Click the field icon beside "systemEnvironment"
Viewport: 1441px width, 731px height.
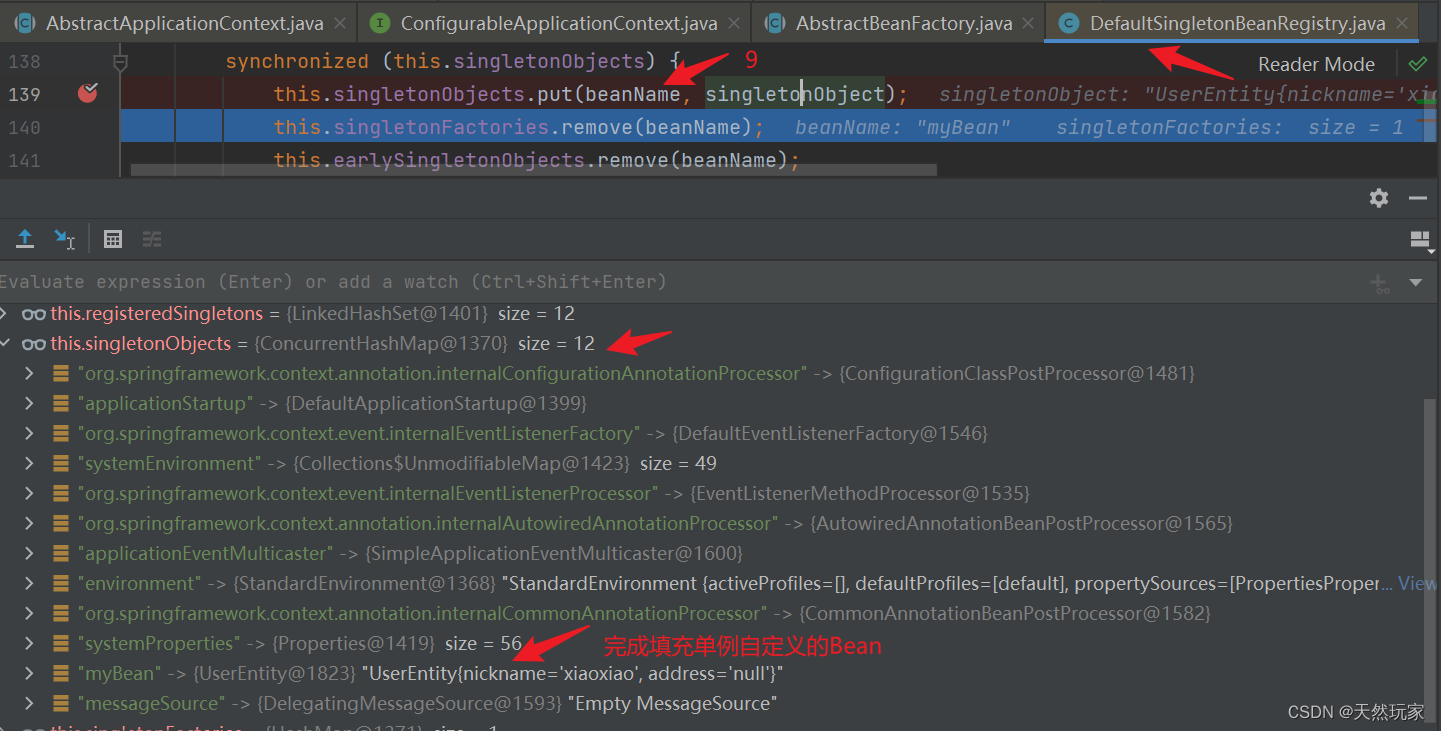pyautogui.click(x=61, y=463)
